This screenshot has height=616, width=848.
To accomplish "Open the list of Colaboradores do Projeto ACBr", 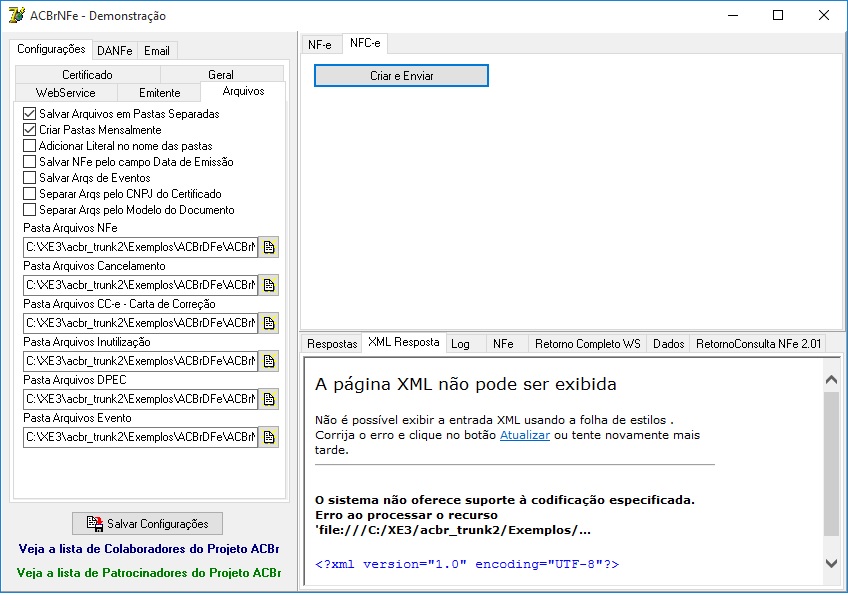I will point(149,549).
